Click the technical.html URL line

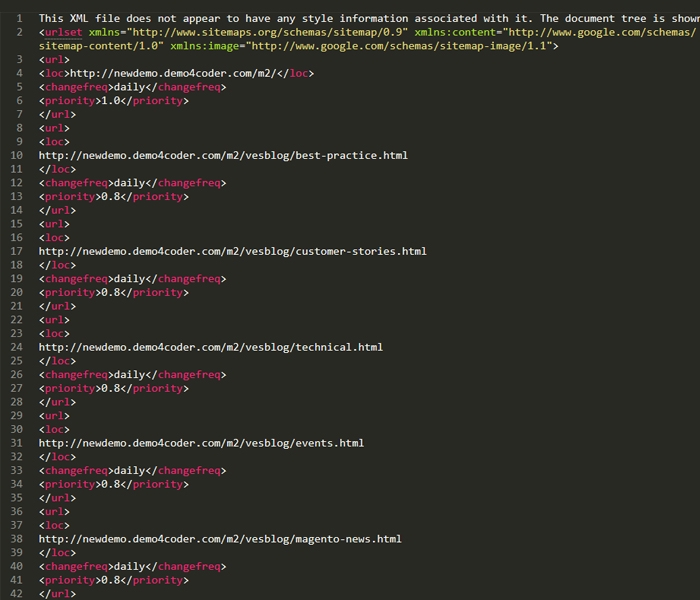coord(210,347)
